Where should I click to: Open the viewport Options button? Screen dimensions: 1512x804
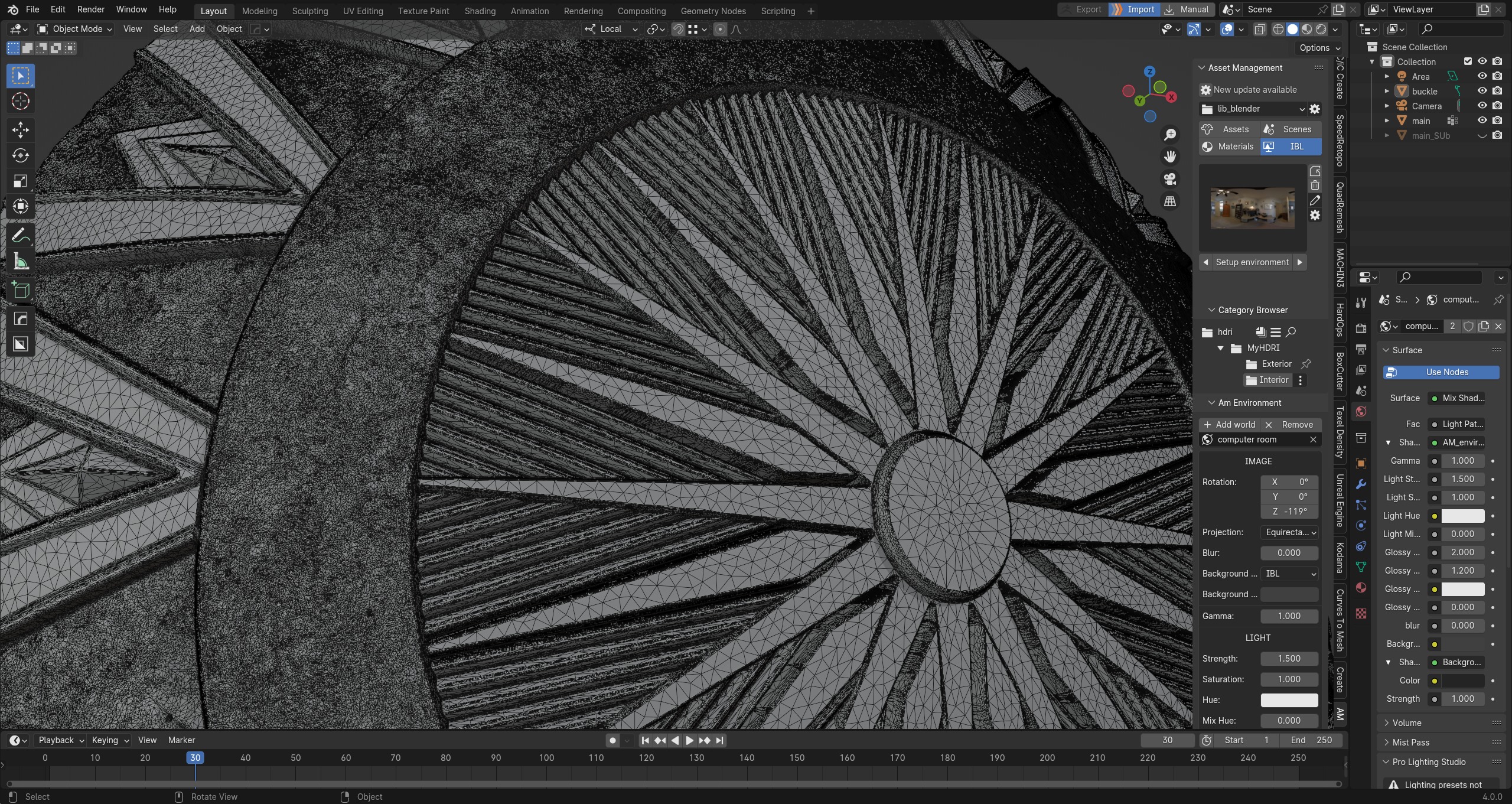(1320, 48)
